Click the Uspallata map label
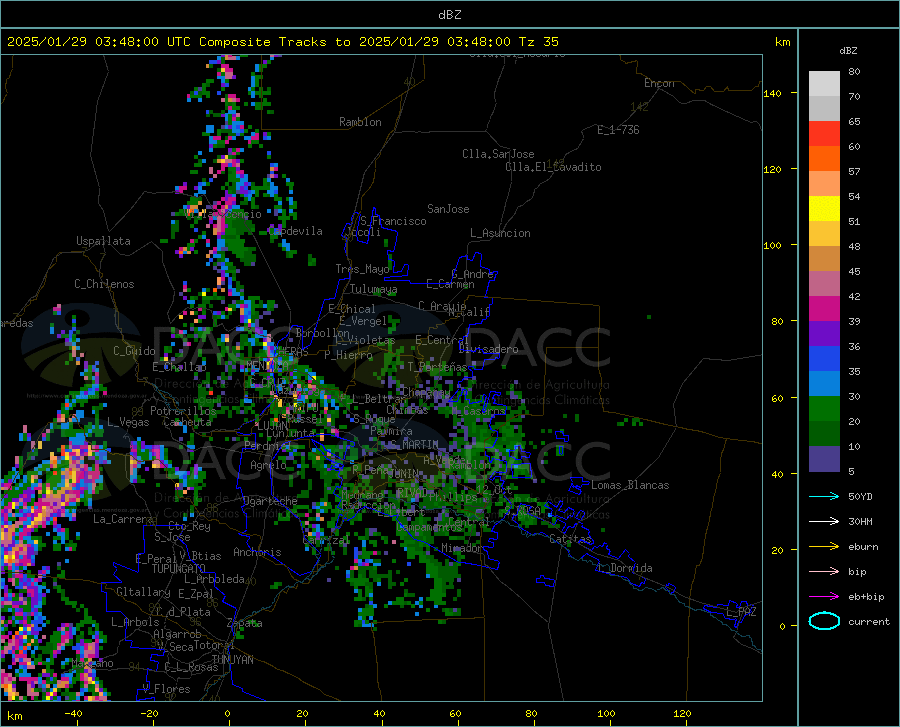Screen dimensions: 900x727 [x=103, y=241]
